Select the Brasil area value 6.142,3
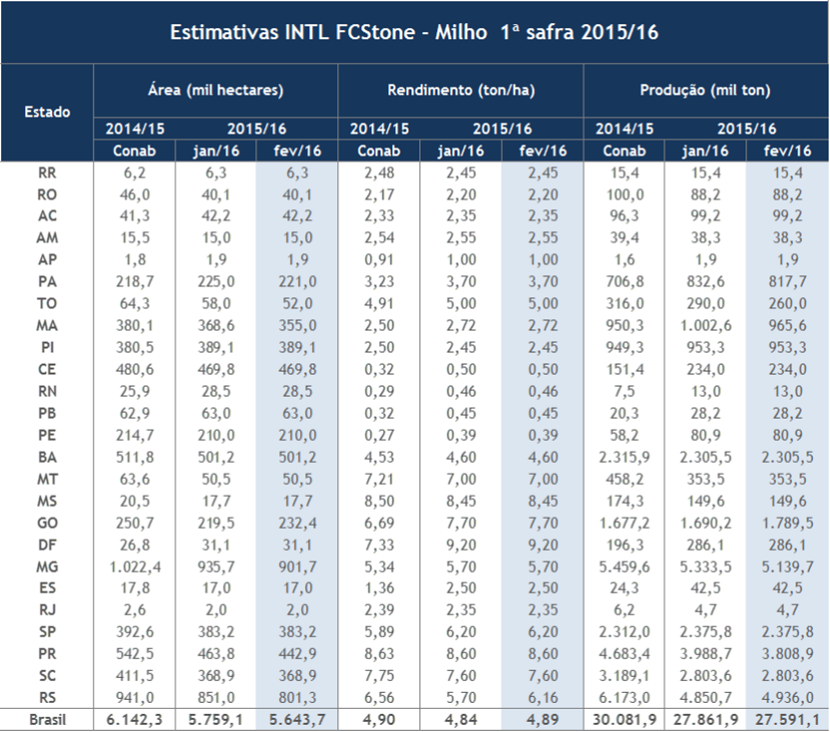Viewport: 830px width, 732px height. click(135, 719)
